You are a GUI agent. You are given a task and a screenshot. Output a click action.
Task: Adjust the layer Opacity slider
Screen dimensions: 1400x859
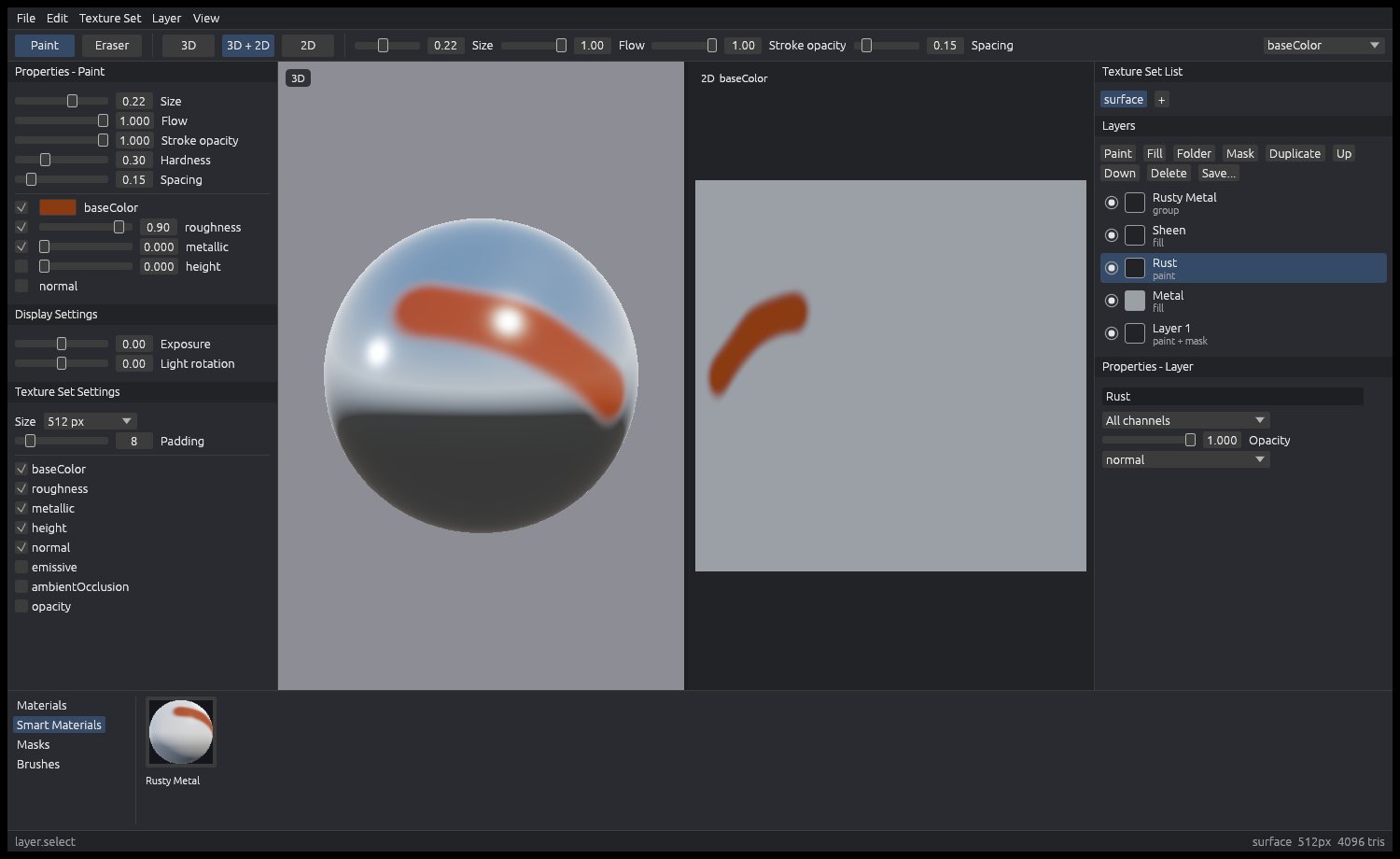pyautogui.click(x=1149, y=440)
